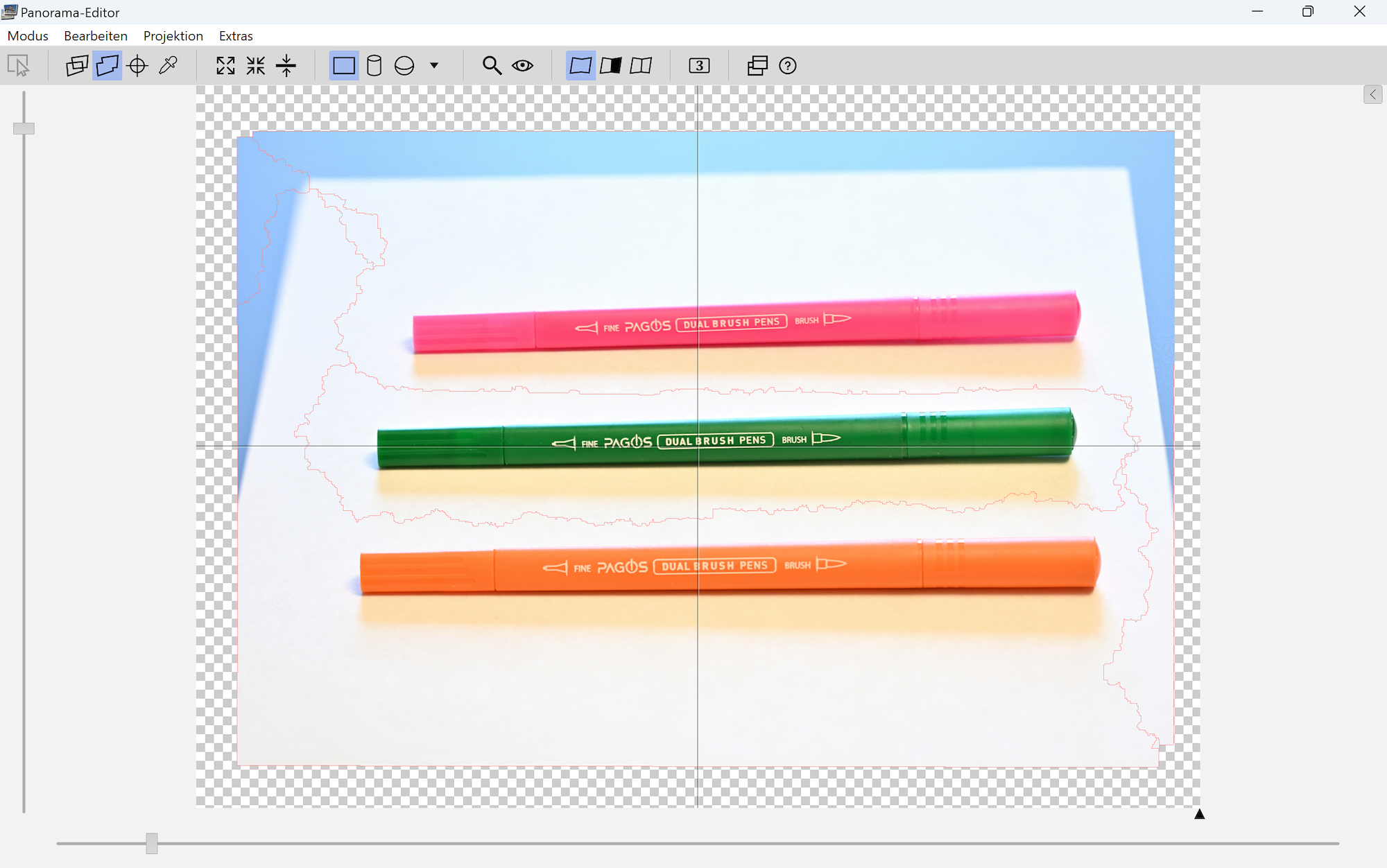Screen dimensions: 1387x868
Task: Open help with question mark icon
Action: click(787, 66)
